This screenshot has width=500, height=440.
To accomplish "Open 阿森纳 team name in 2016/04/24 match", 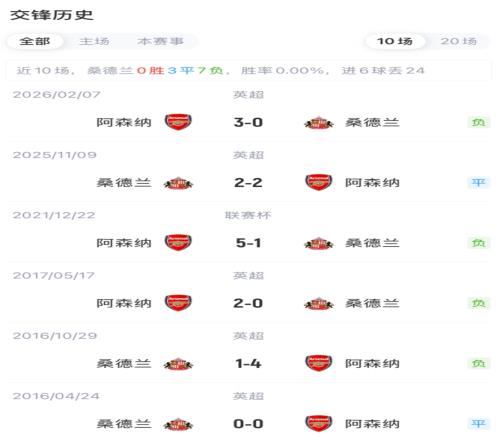I will point(372,424).
